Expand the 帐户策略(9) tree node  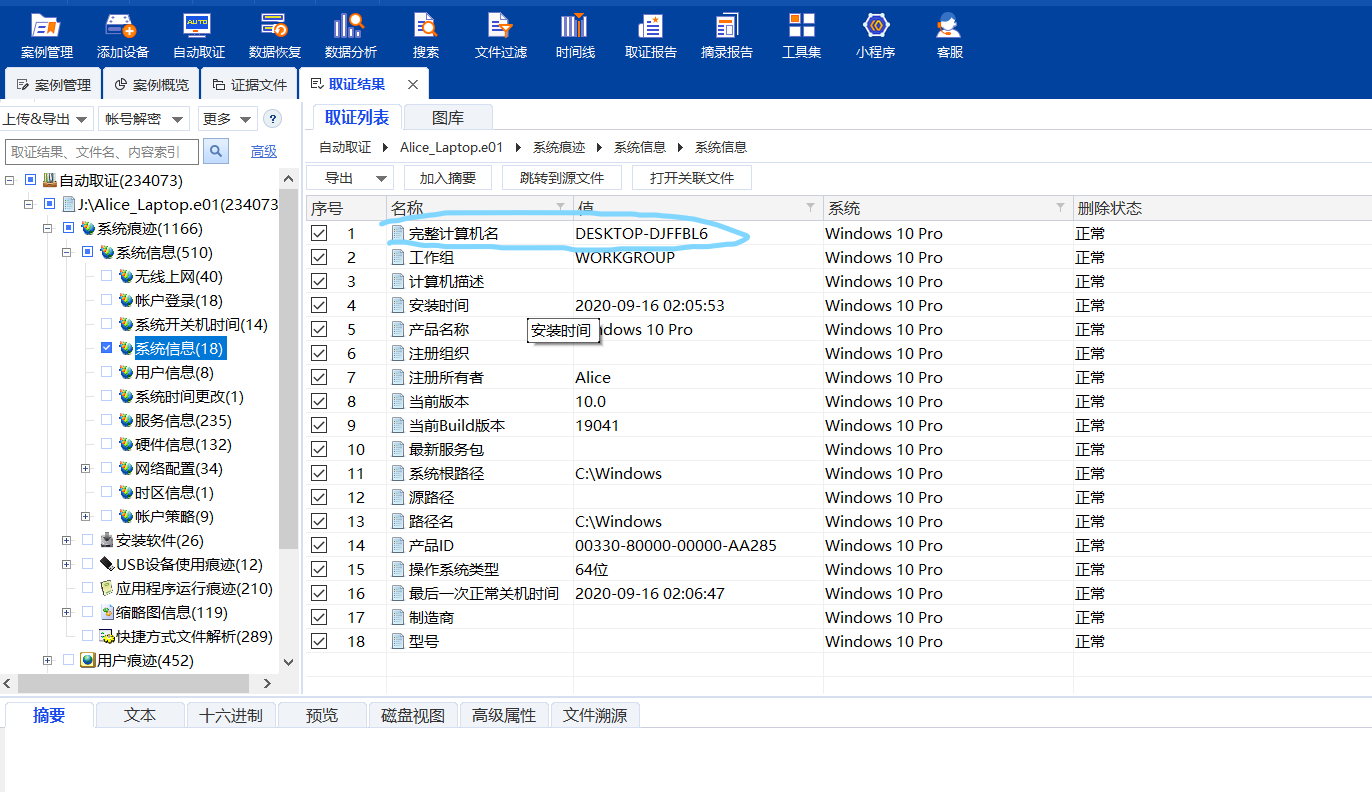86,517
